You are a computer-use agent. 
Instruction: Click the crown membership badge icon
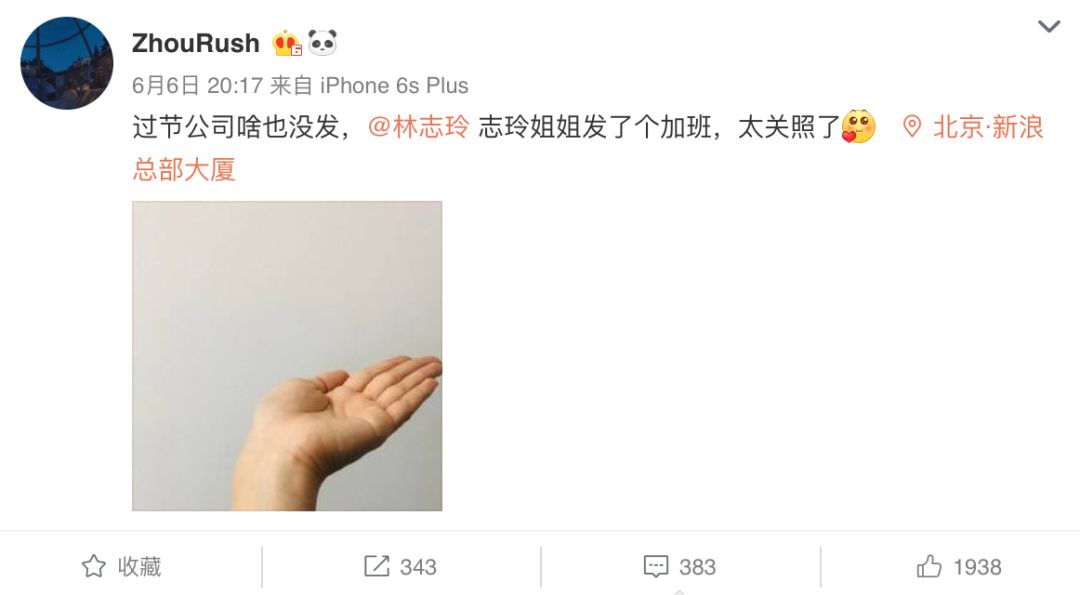[287, 43]
